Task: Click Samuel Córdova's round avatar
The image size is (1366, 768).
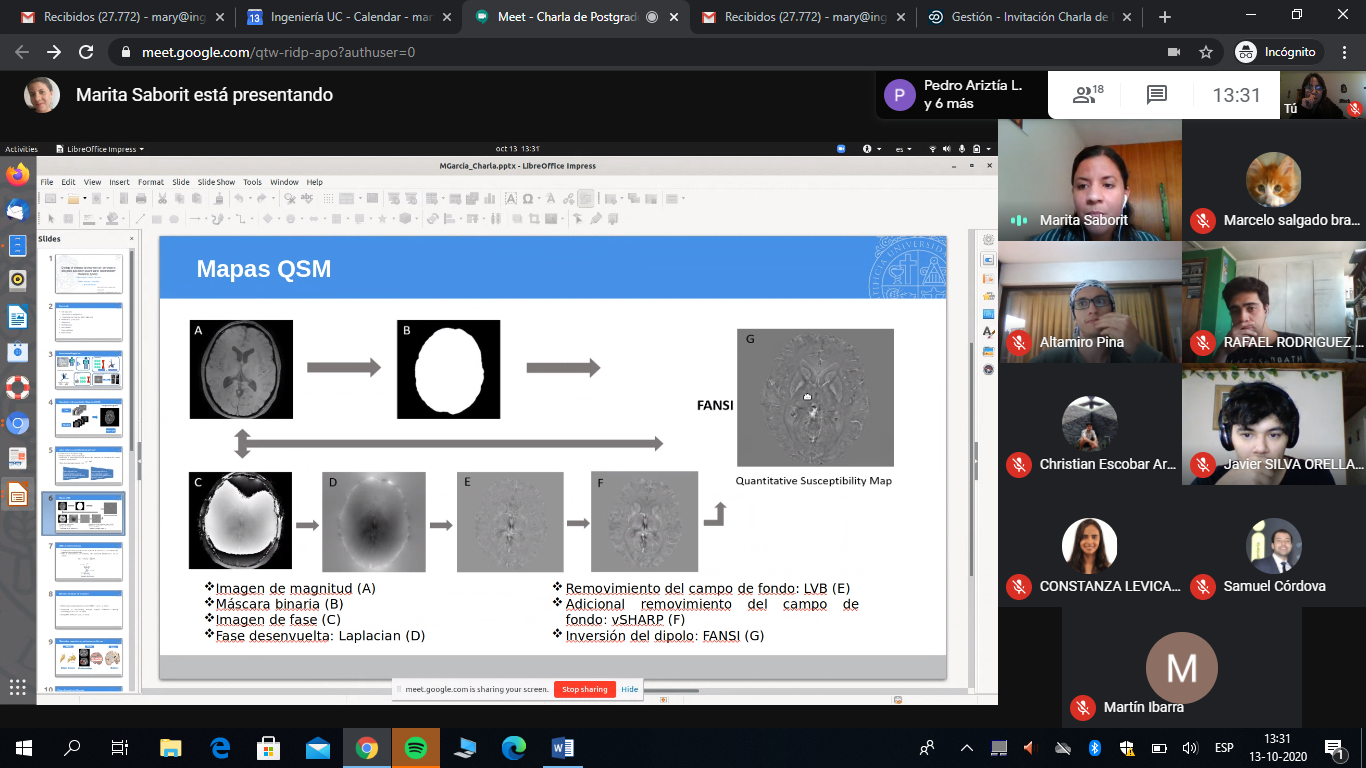Action: [1273, 546]
